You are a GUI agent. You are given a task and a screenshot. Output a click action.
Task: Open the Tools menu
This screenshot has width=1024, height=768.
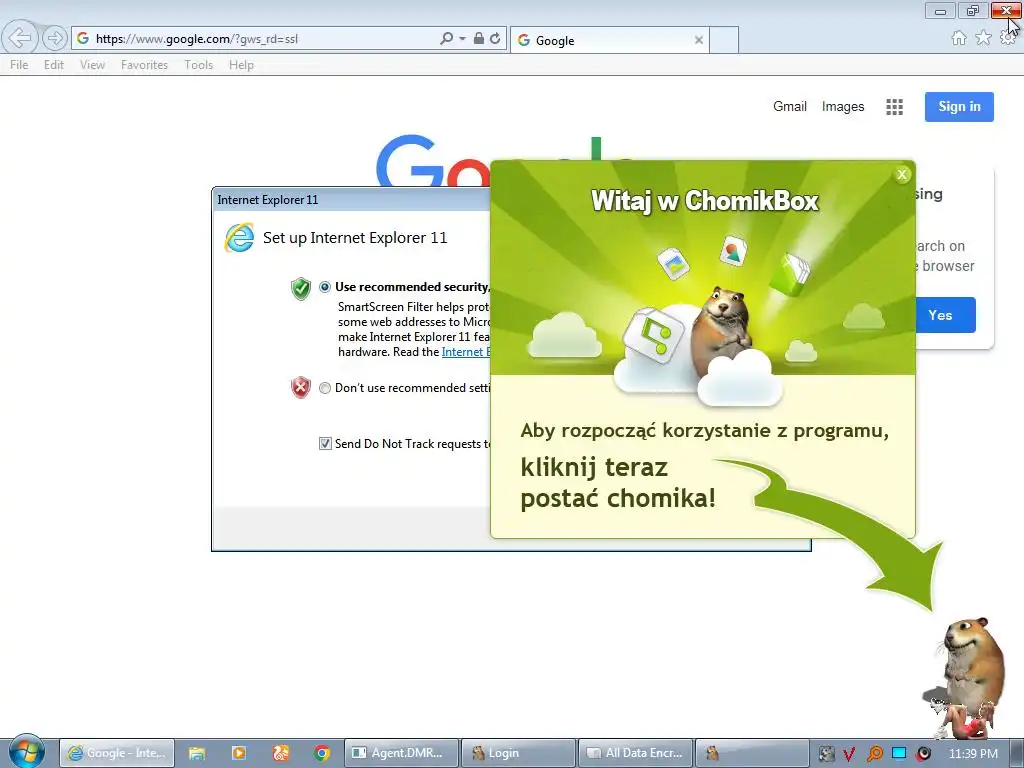tap(199, 65)
